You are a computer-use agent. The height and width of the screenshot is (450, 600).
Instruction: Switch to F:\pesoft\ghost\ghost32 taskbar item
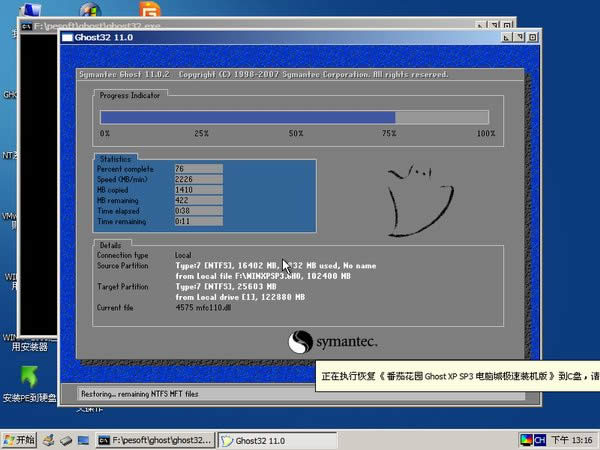[x=154, y=439]
